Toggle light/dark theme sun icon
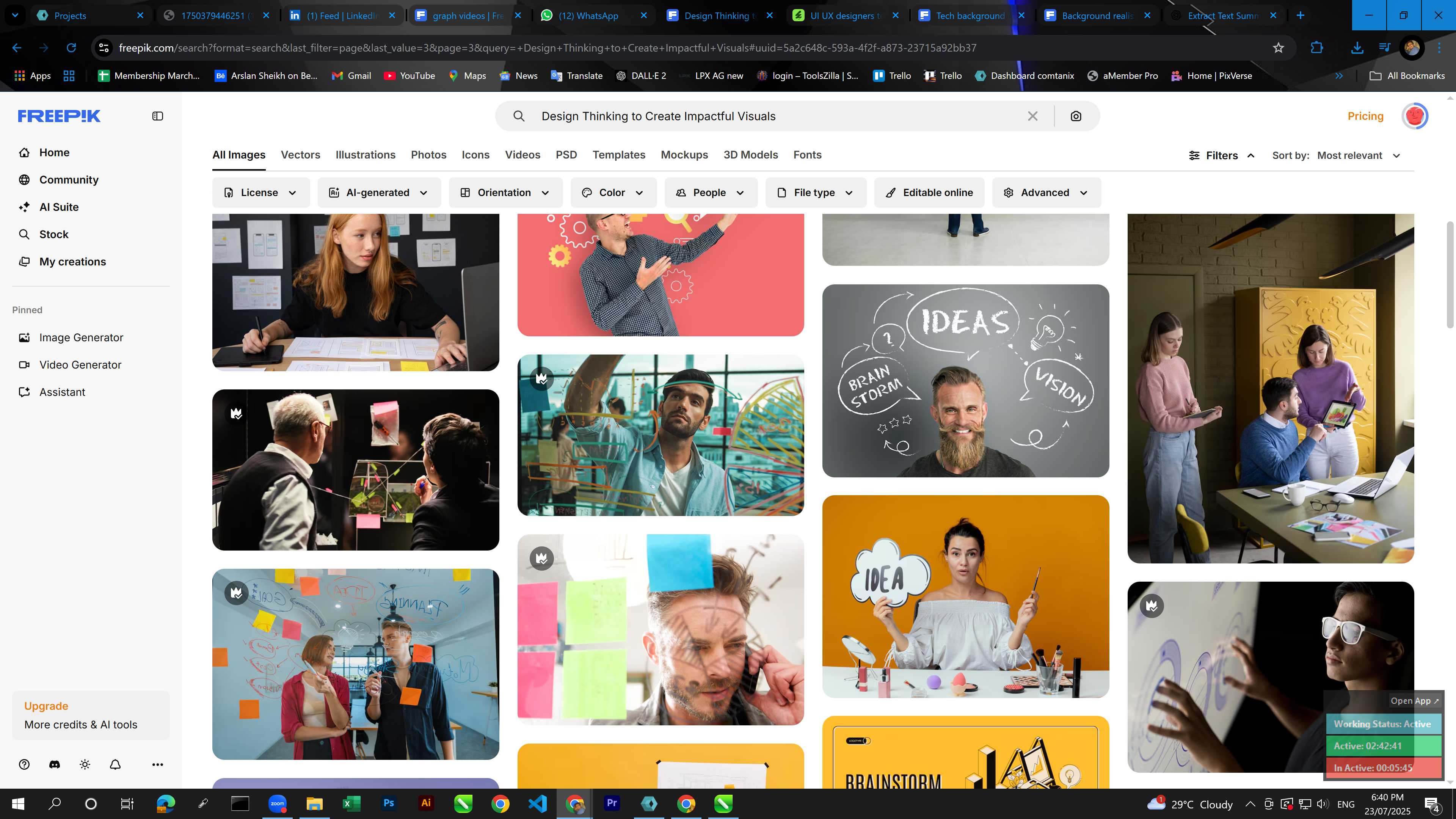Image resolution: width=1456 pixels, height=819 pixels. click(85, 764)
